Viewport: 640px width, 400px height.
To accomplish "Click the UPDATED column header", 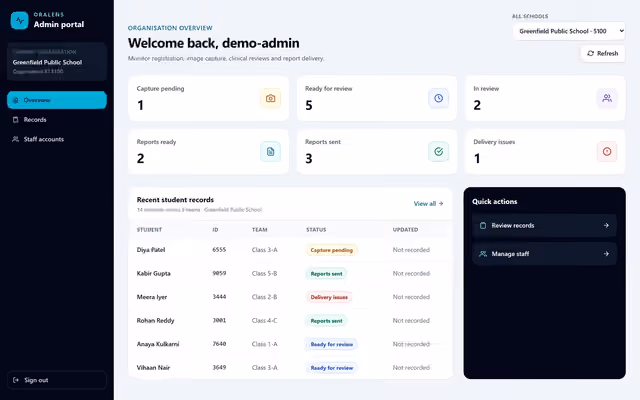I will click(405, 230).
